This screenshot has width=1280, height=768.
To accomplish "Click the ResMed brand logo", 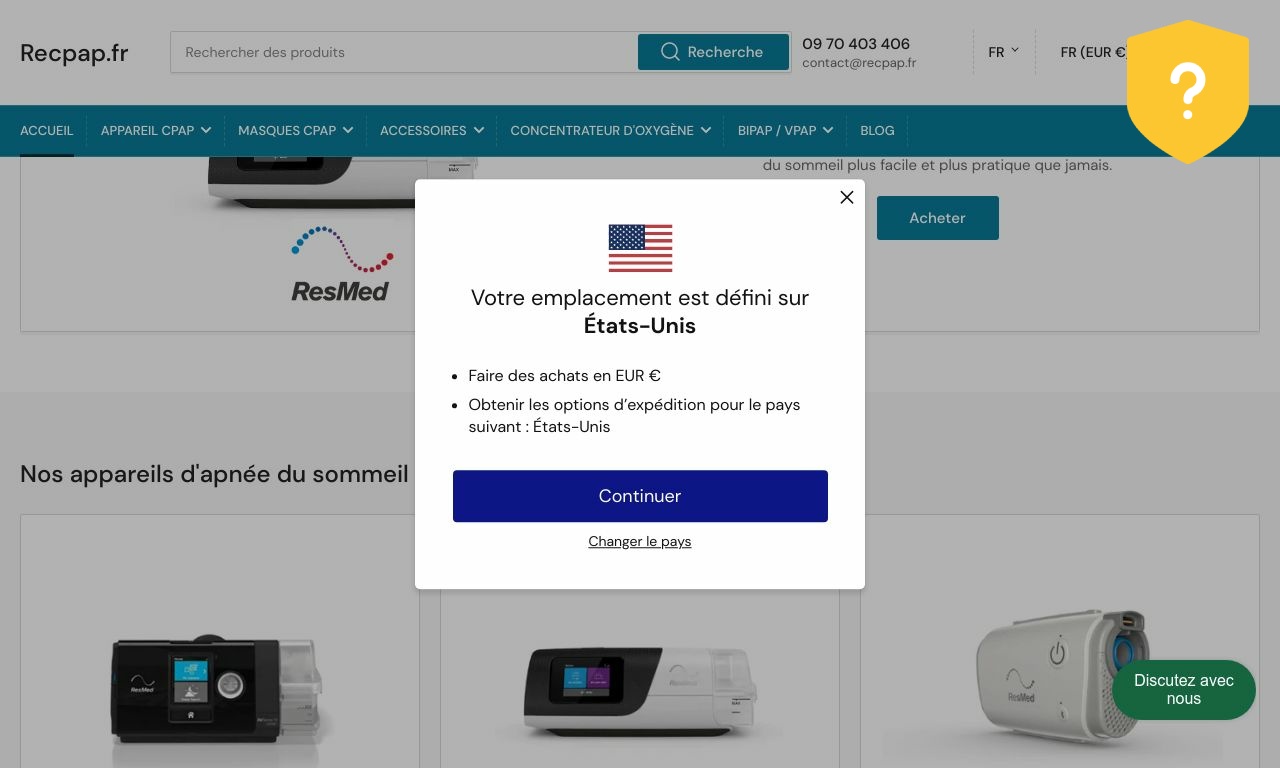I will pos(341,265).
